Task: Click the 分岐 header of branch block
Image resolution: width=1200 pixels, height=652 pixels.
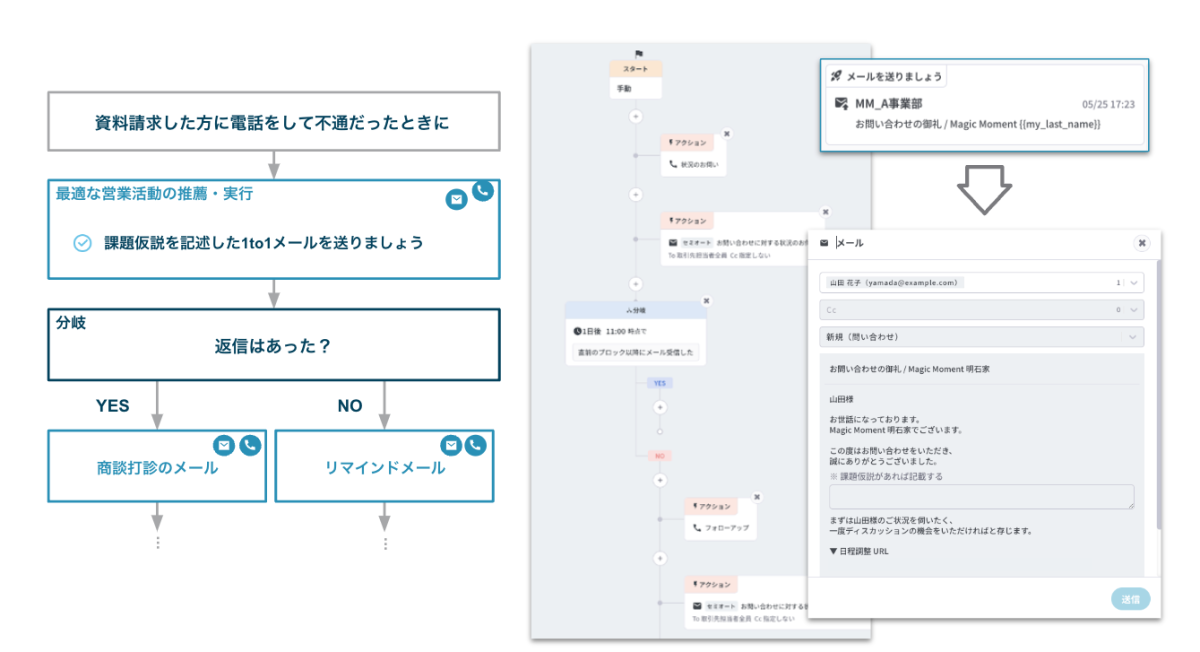Action: coord(635,310)
